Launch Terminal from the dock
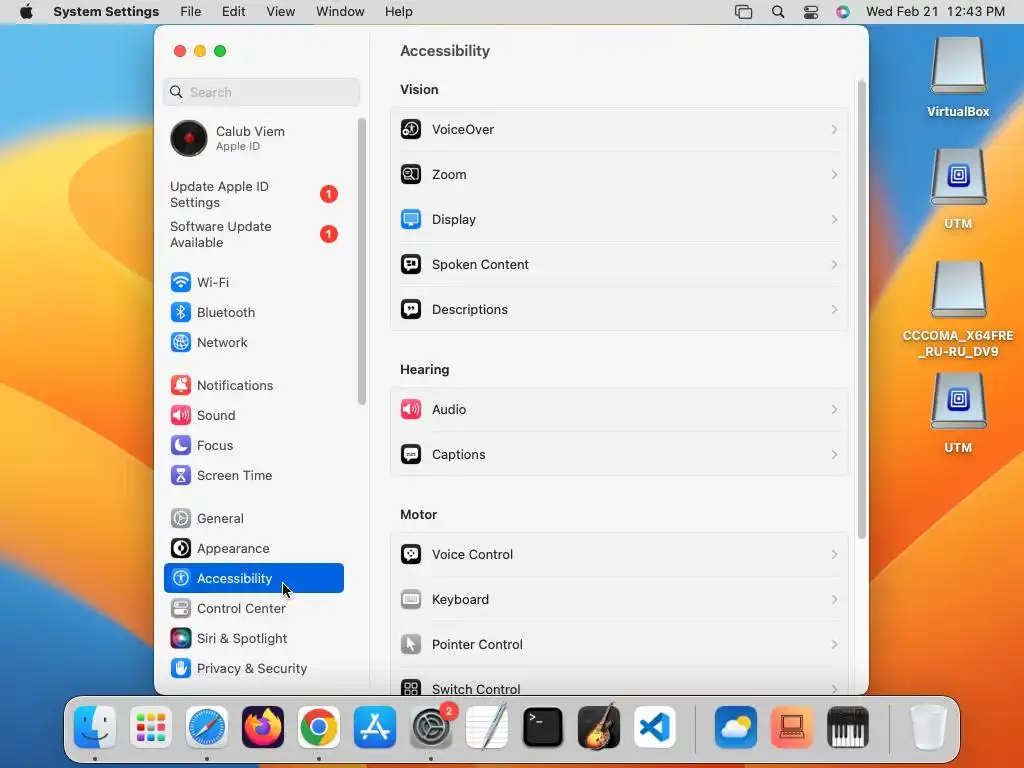 543,727
